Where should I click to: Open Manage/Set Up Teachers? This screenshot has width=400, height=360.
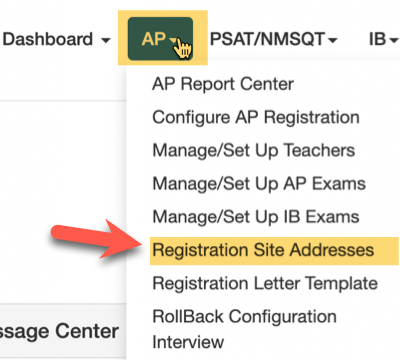point(253,150)
